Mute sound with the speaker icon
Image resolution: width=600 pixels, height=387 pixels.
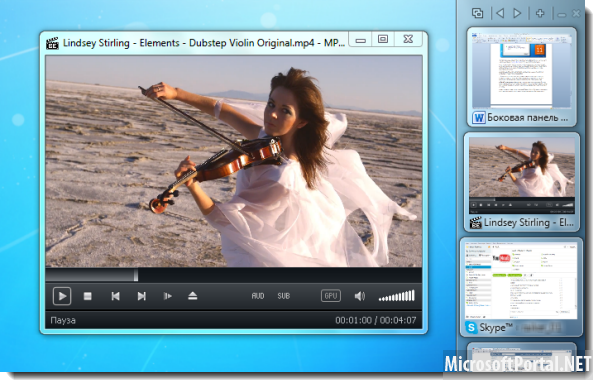(x=360, y=296)
